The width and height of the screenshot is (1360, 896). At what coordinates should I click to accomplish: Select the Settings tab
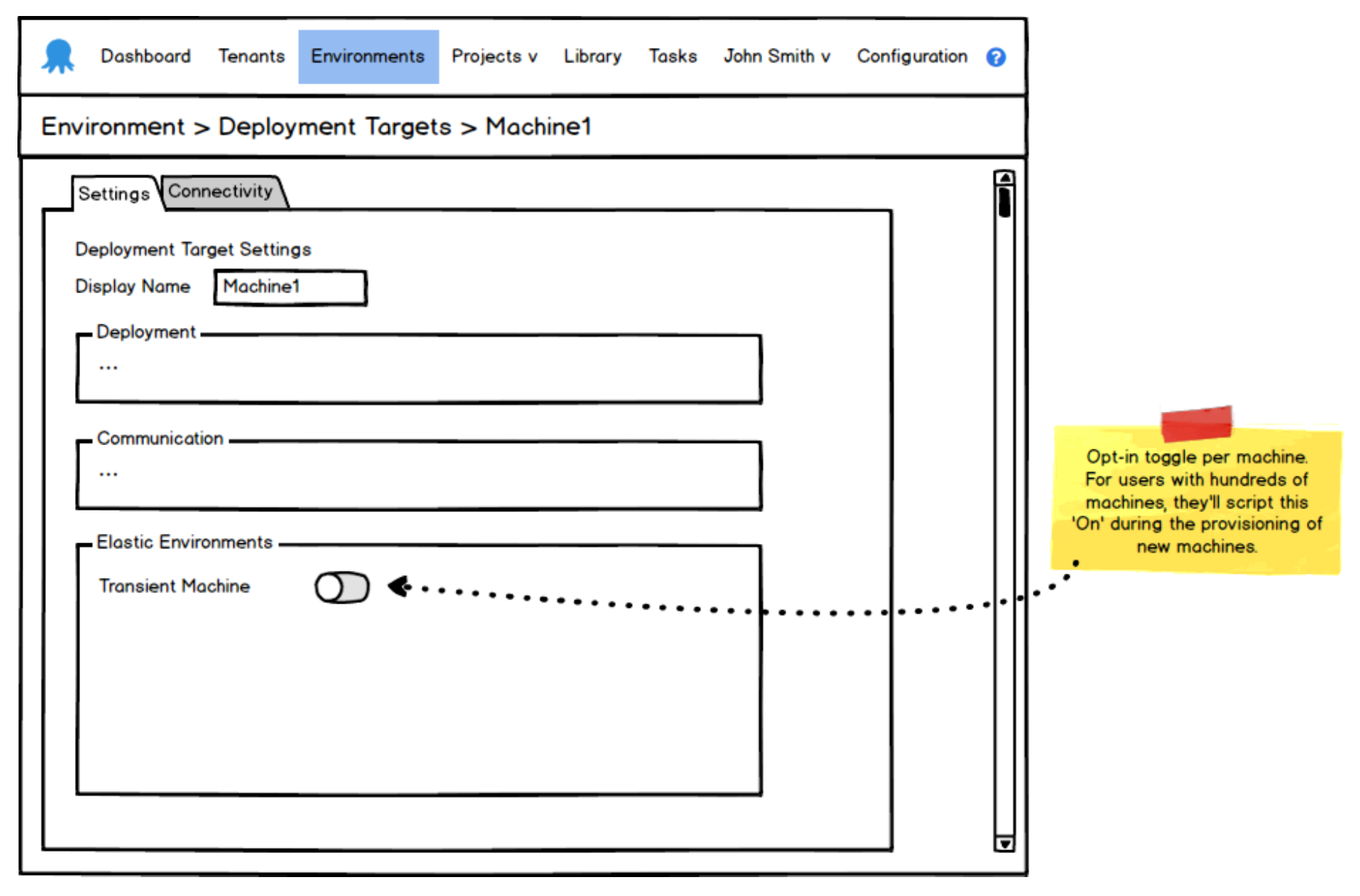pyautogui.click(x=114, y=194)
